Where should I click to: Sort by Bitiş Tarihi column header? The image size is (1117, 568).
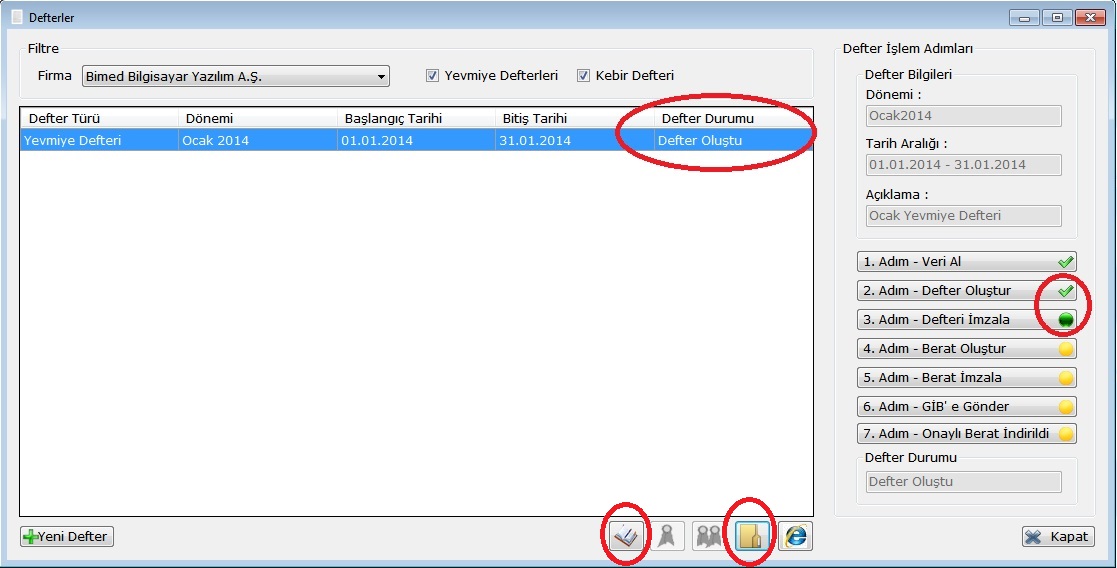click(x=575, y=118)
